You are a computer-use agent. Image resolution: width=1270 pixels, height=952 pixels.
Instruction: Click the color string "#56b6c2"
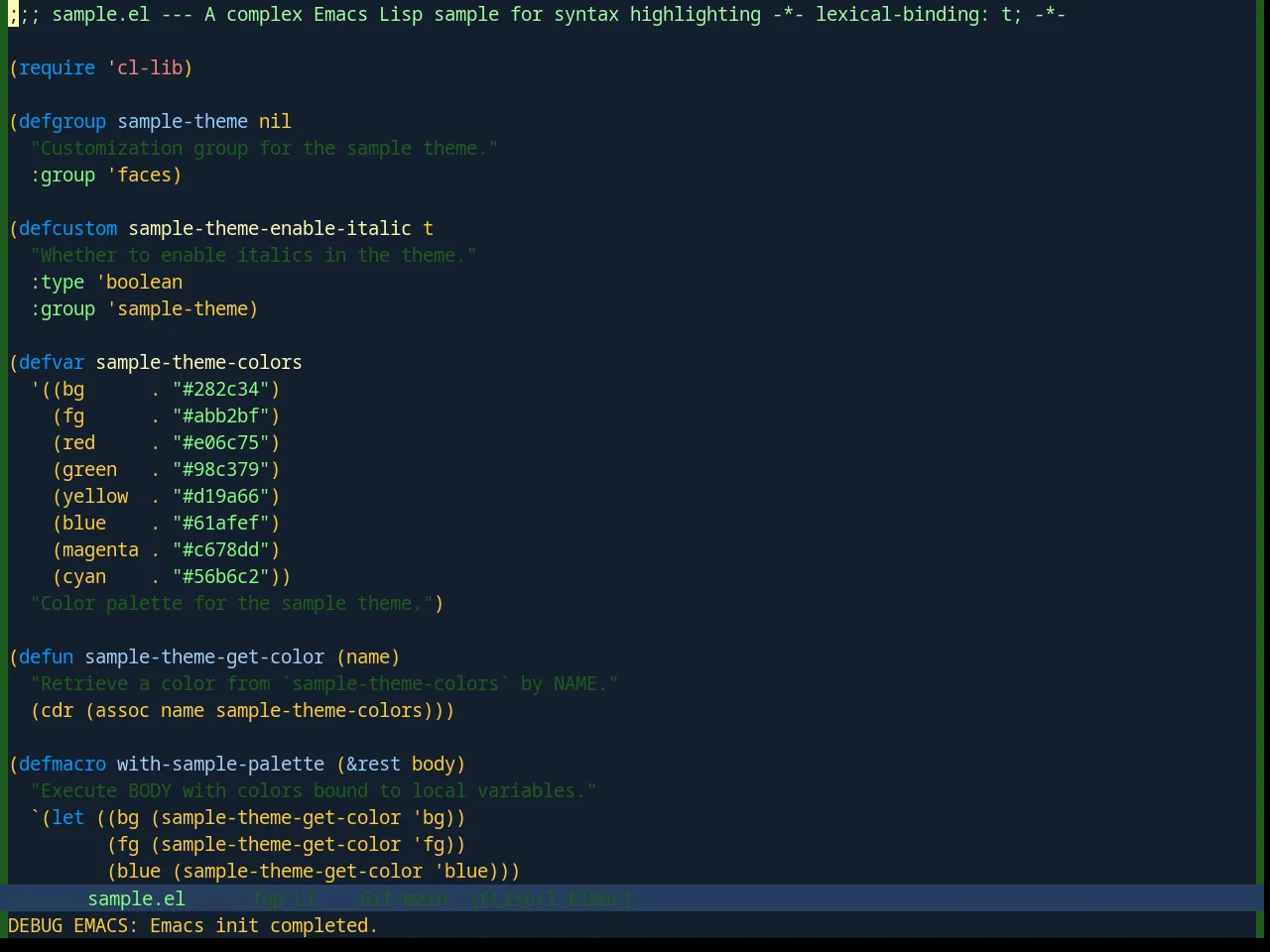coord(221,576)
